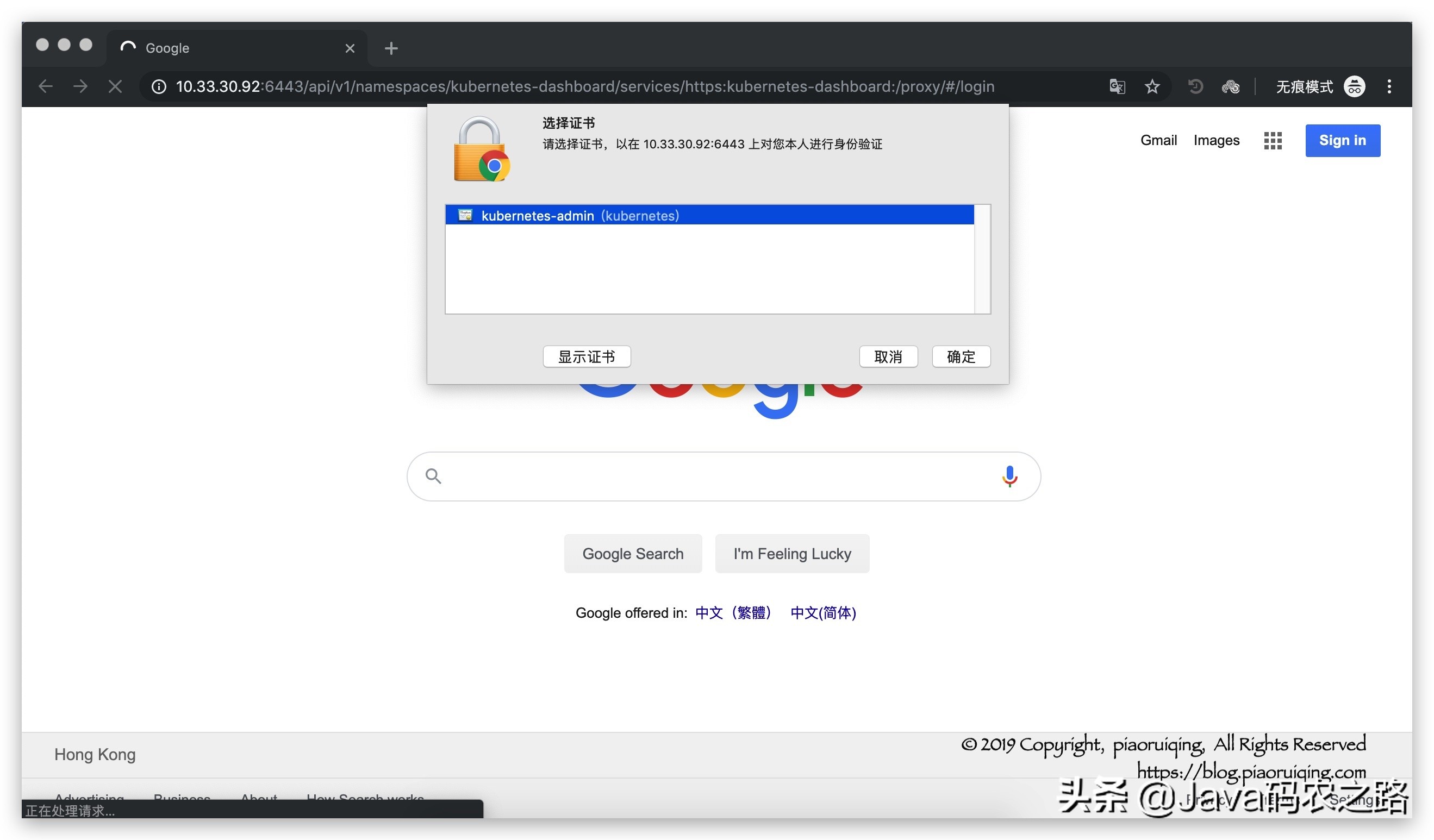Switch Google to 中文(简体)

tap(823, 612)
